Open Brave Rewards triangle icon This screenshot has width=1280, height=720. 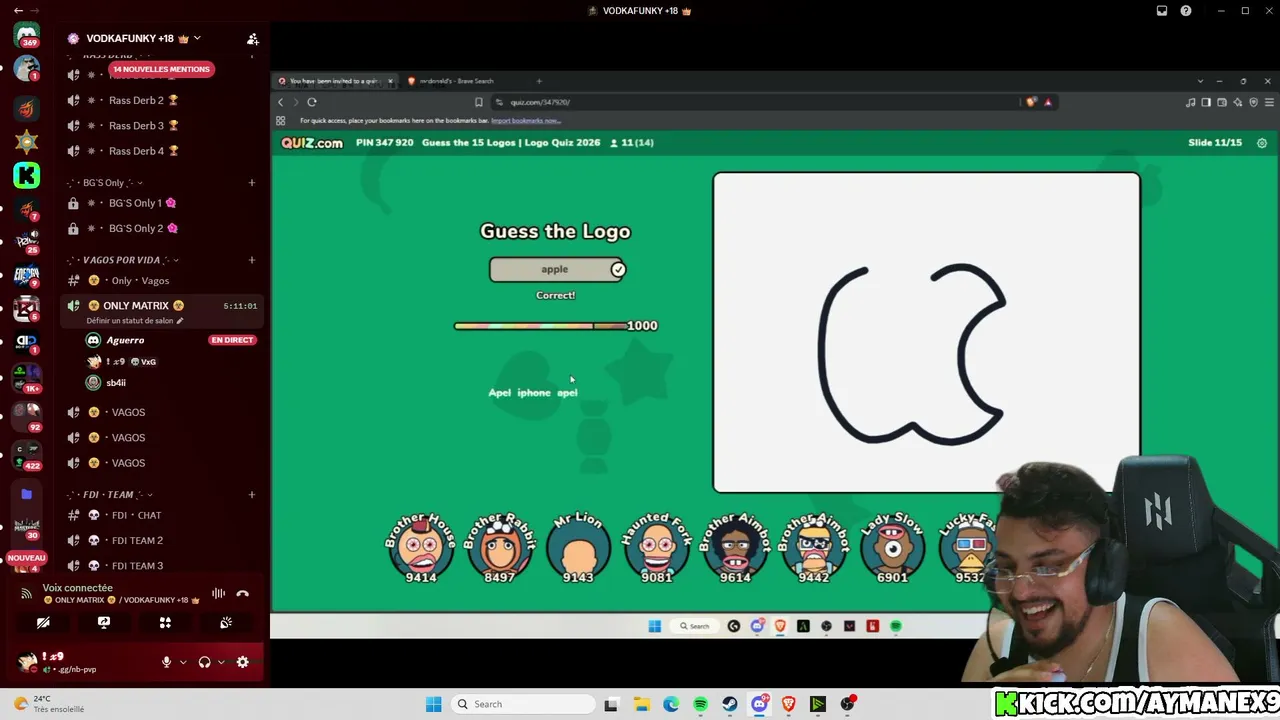click(x=1048, y=102)
